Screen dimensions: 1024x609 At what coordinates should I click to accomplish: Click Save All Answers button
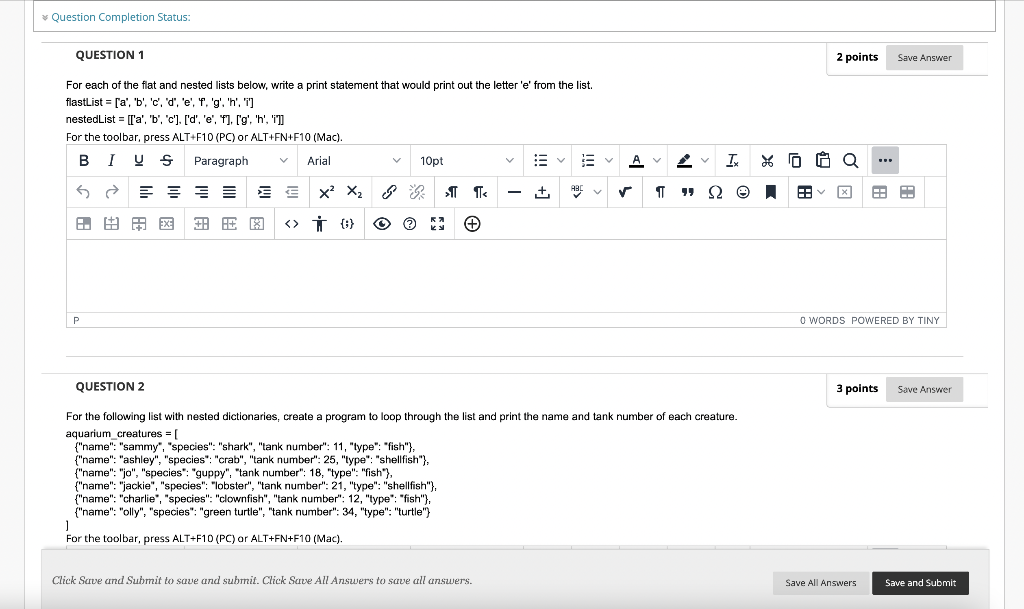point(820,583)
